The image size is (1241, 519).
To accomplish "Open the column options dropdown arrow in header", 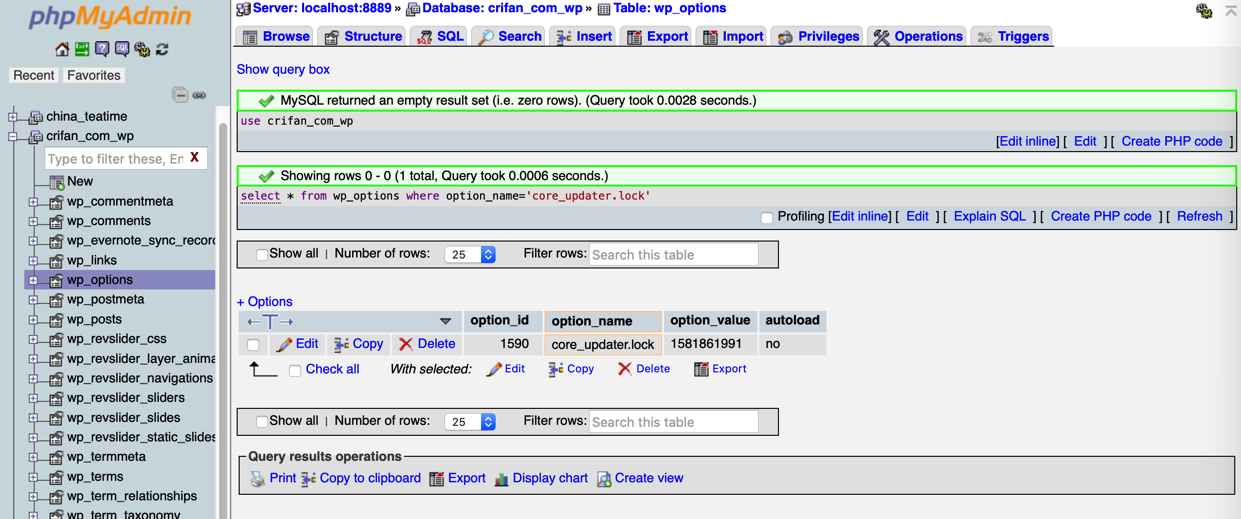I will [445, 321].
